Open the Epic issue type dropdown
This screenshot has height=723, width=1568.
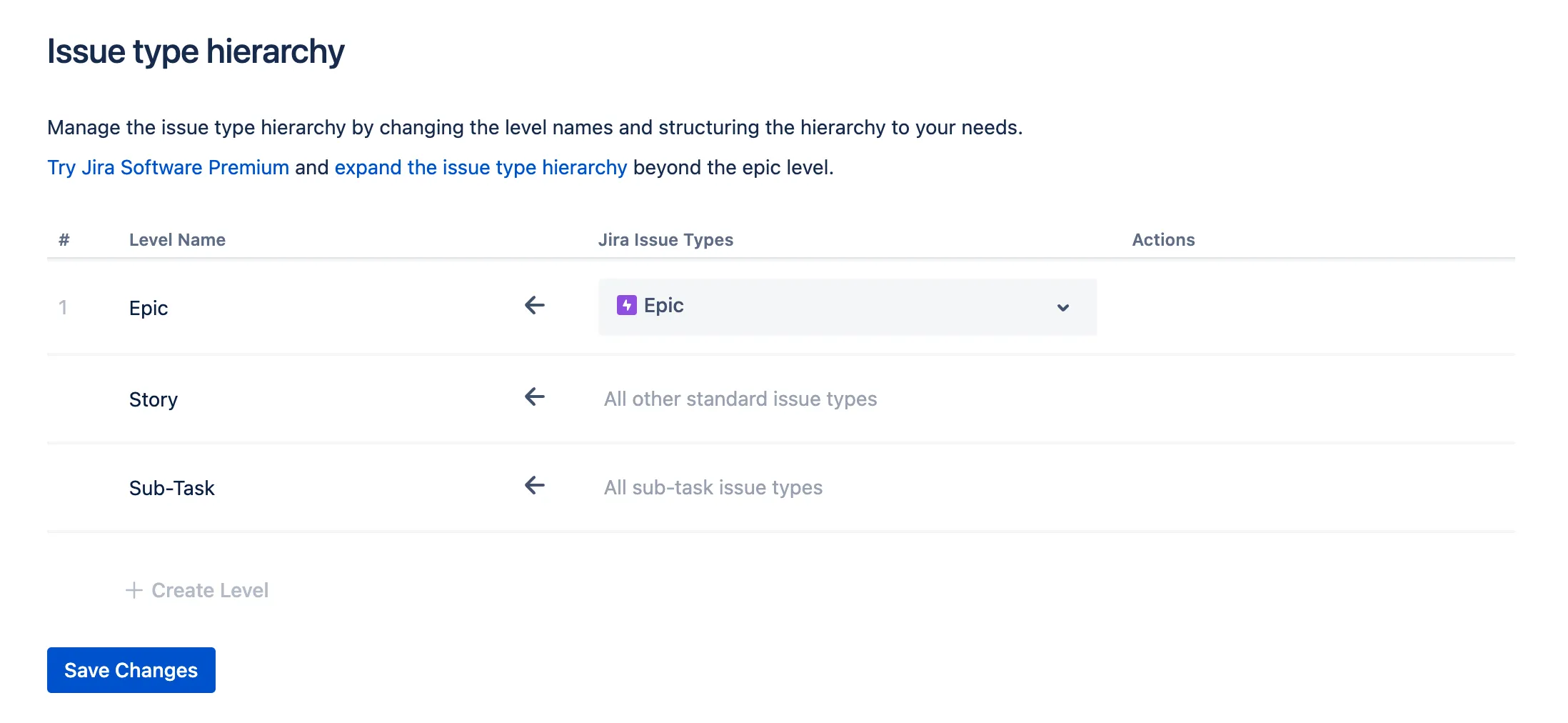point(848,306)
